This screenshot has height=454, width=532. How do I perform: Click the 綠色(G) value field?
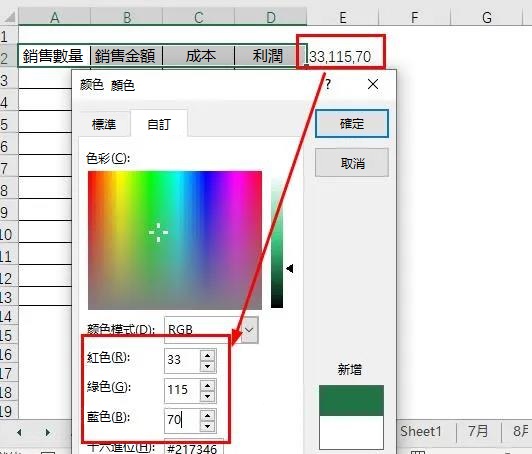click(182, 390)
